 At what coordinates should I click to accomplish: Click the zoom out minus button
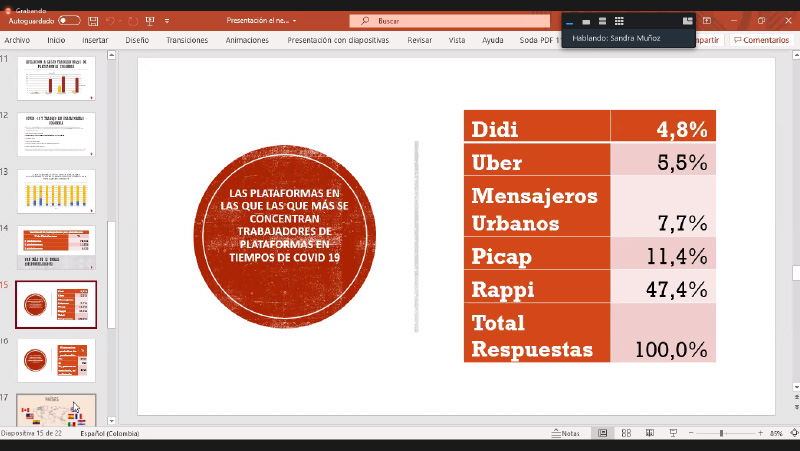coord(691,433)
